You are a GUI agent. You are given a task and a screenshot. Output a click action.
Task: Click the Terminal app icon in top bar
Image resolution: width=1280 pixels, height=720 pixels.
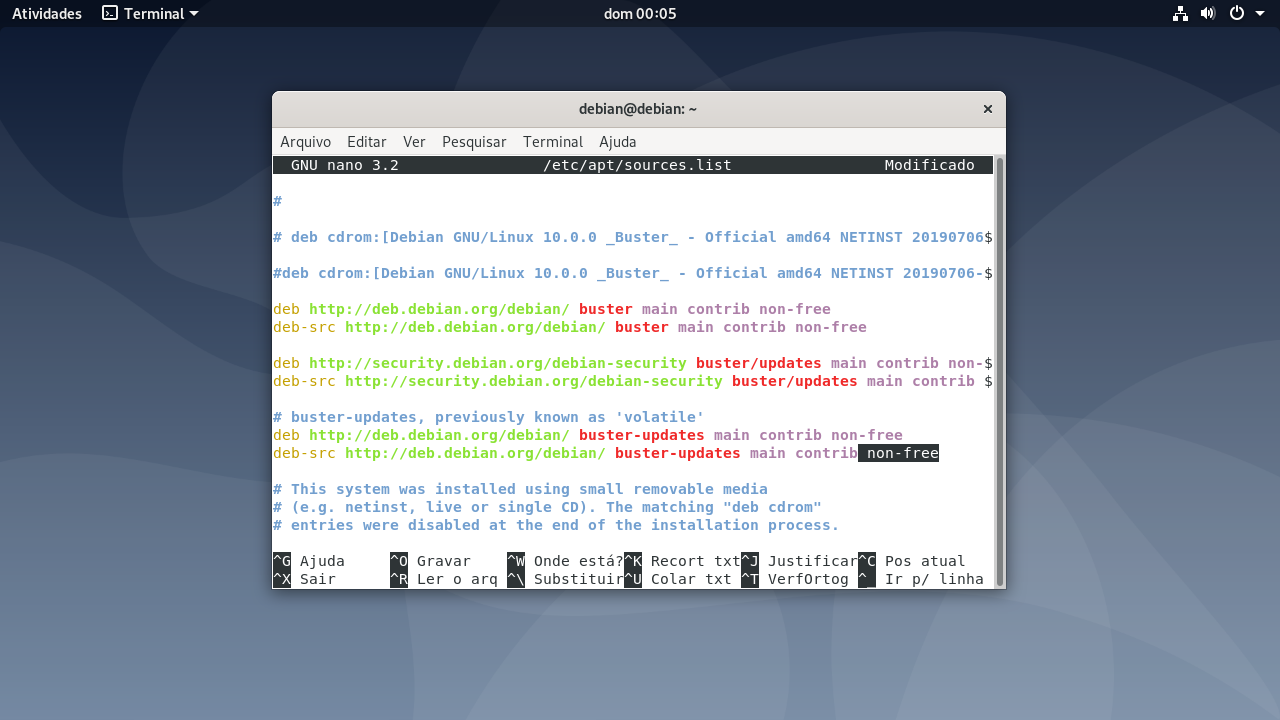coord(110,13)
